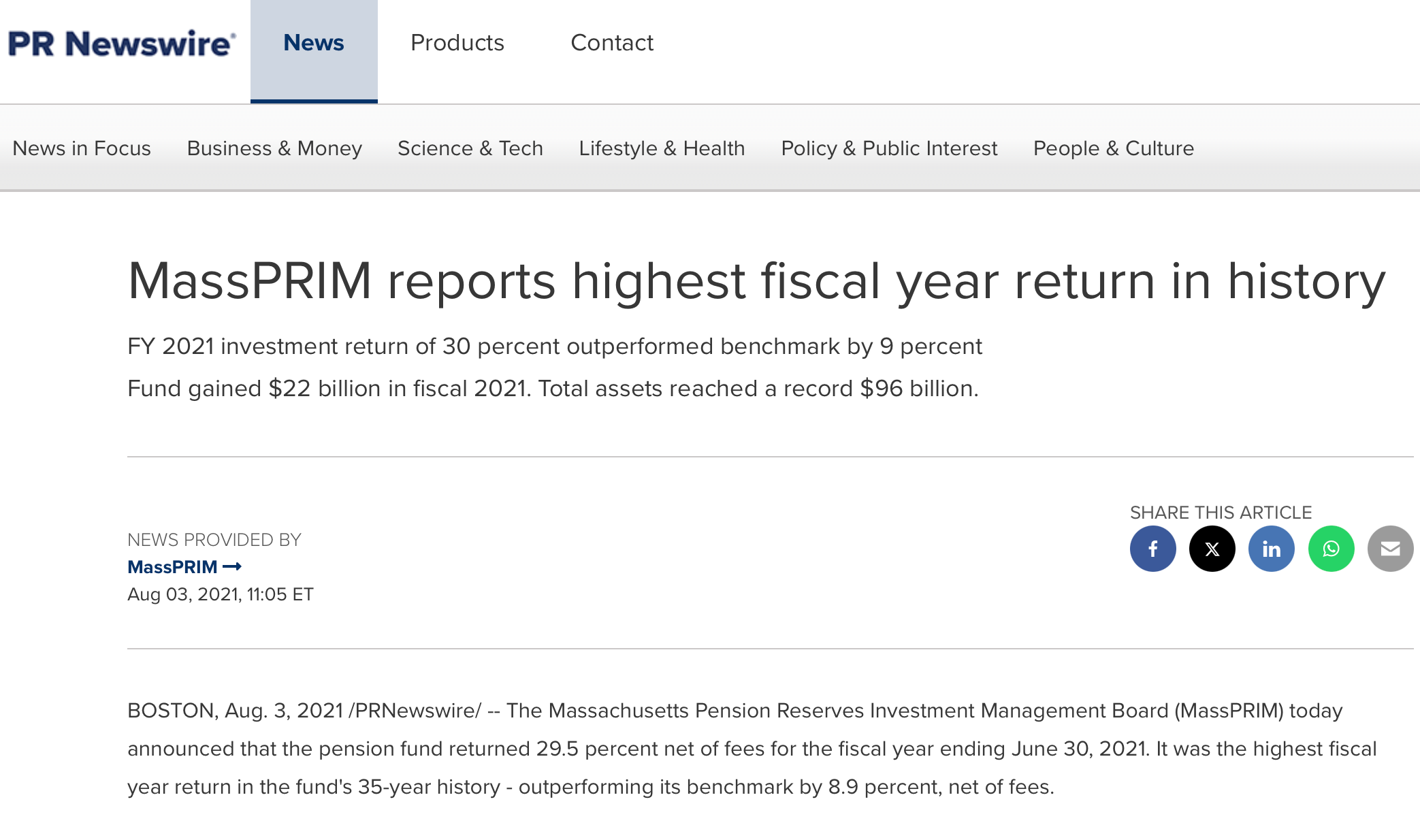Follow the MassPRIM provider link
The image size is (1420, 840).
click(x=172, y=566)
